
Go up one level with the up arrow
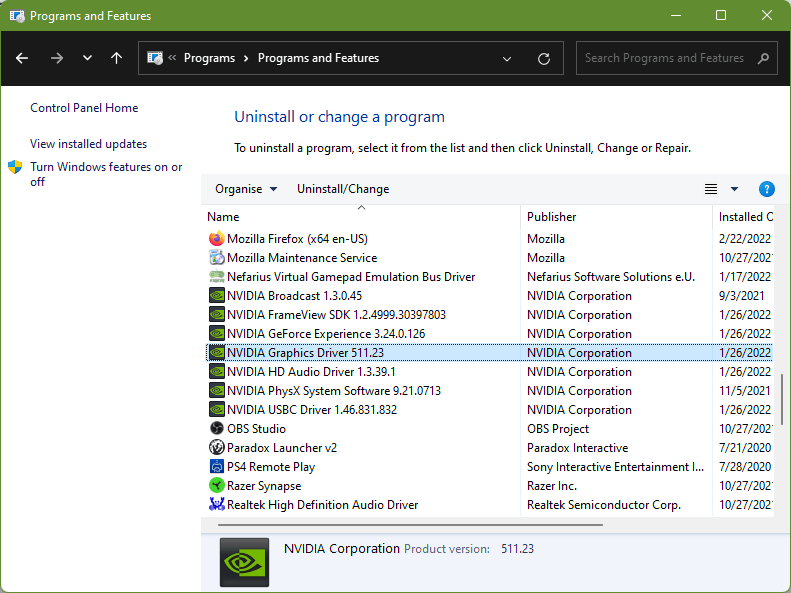(x=117, y=58)
